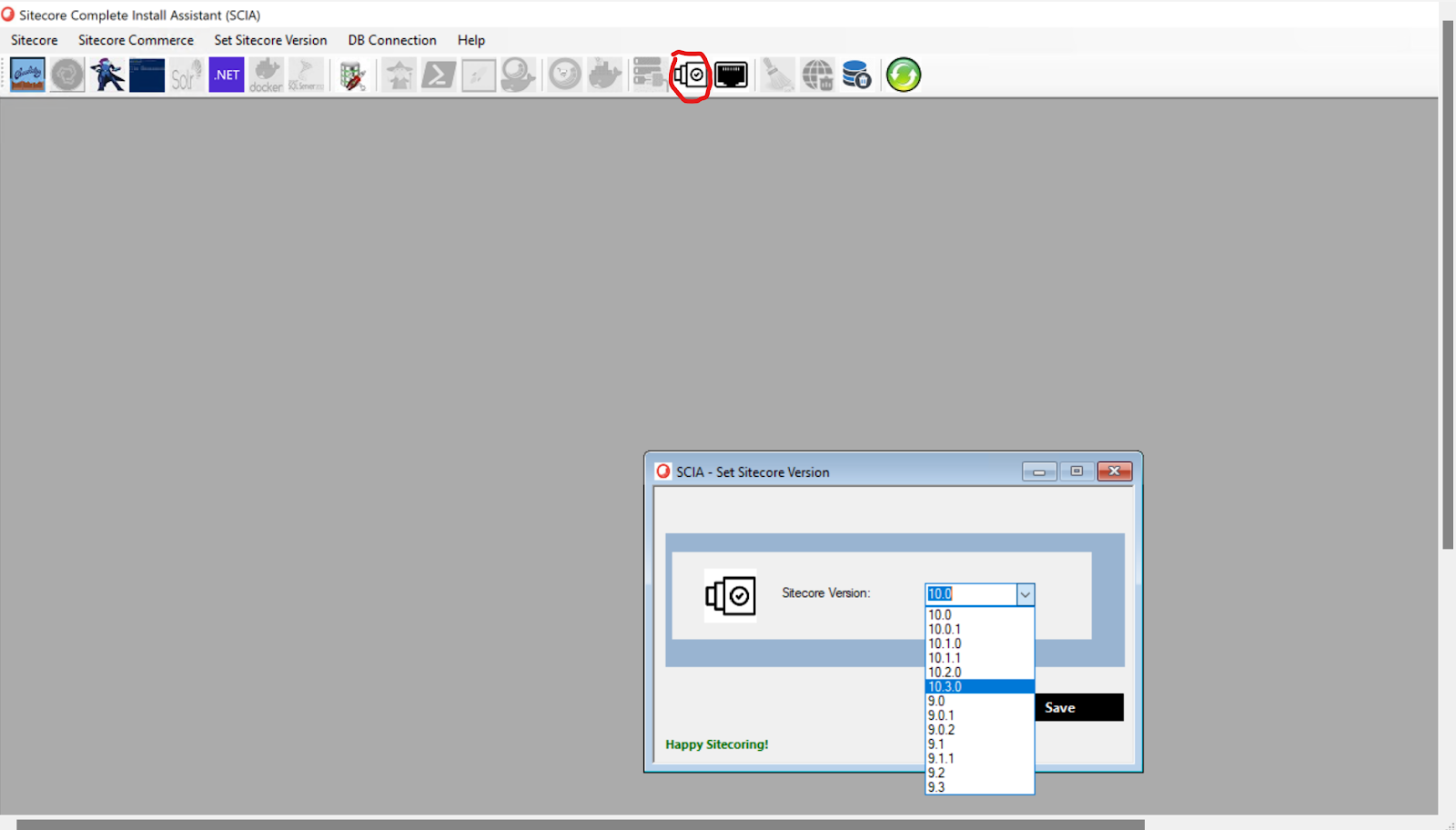The image size is (1456, 830).
Task: Maximize the Set Sitecore Version dialog
Action: [x=1077, y=471]
